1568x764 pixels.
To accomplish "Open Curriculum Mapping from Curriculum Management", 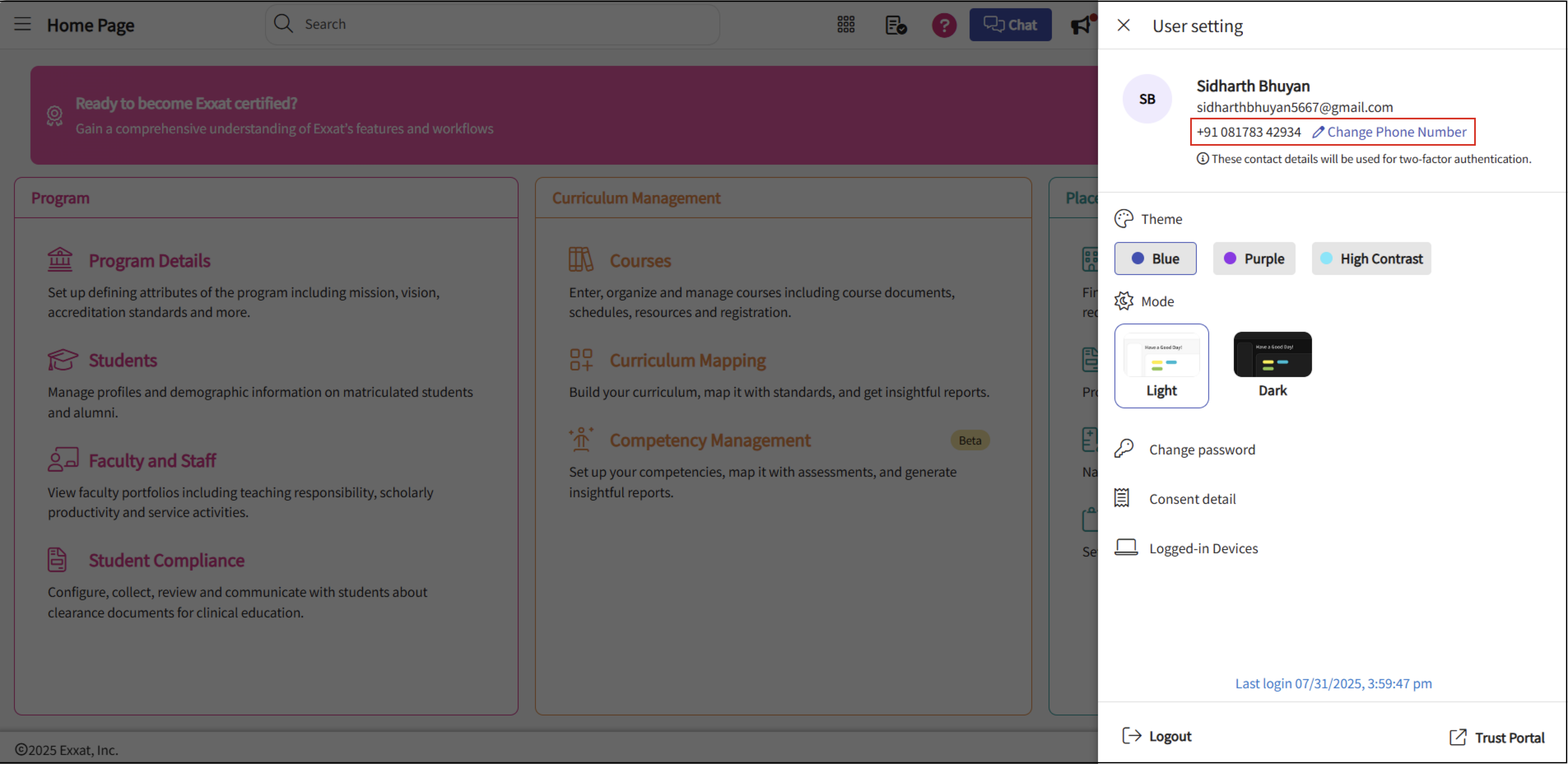I will [x=688, y=360].
